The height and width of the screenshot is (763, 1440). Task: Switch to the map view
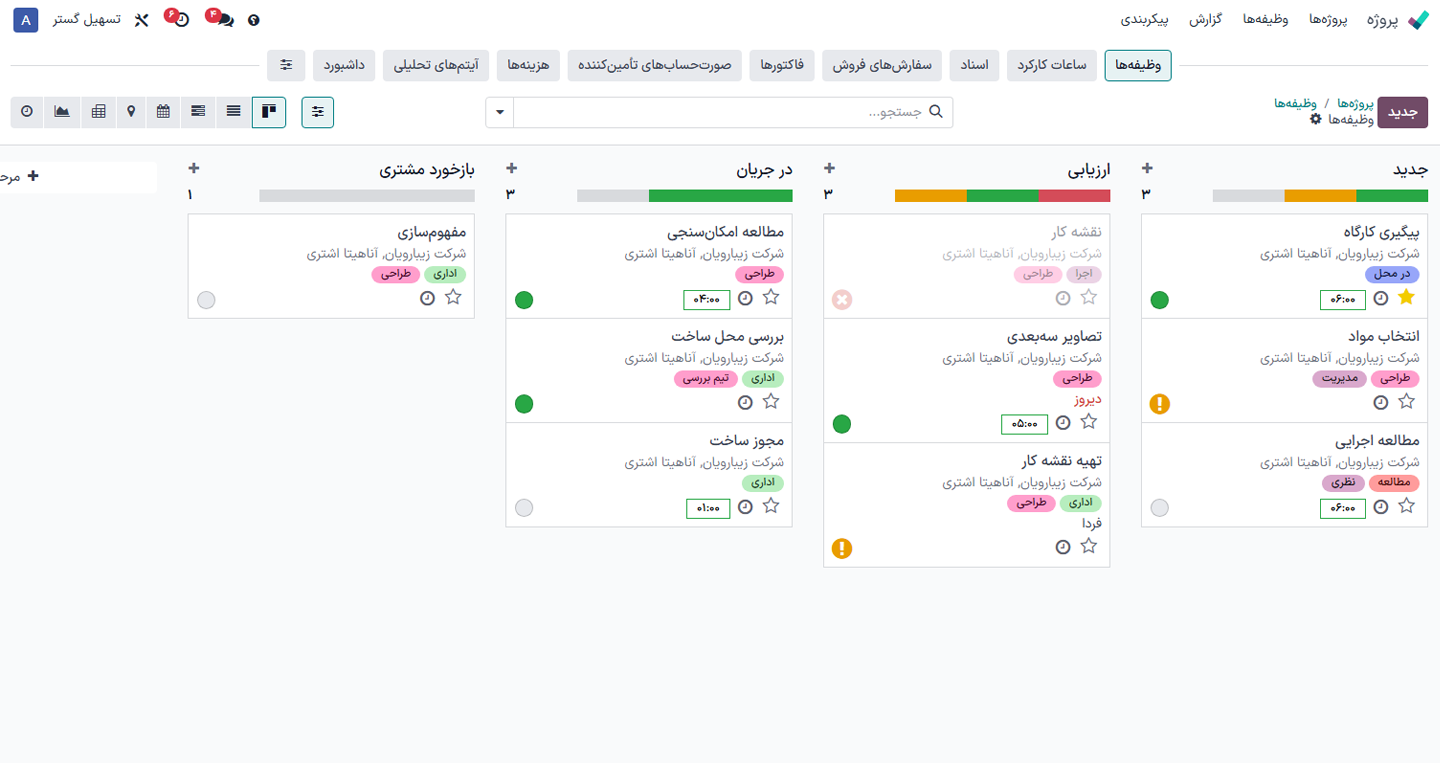(x=131, y=112)
